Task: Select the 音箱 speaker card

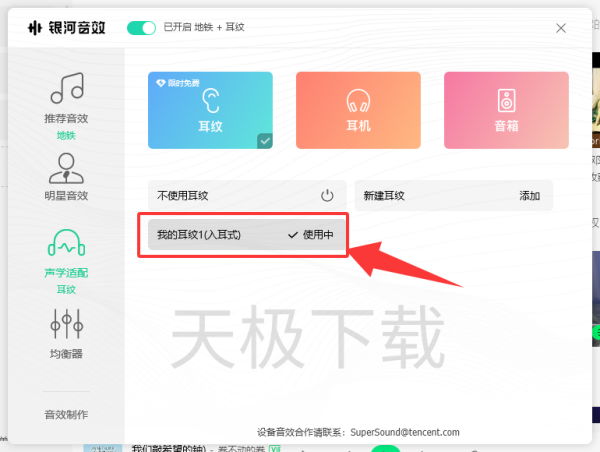Action: [x=506, y=110]
